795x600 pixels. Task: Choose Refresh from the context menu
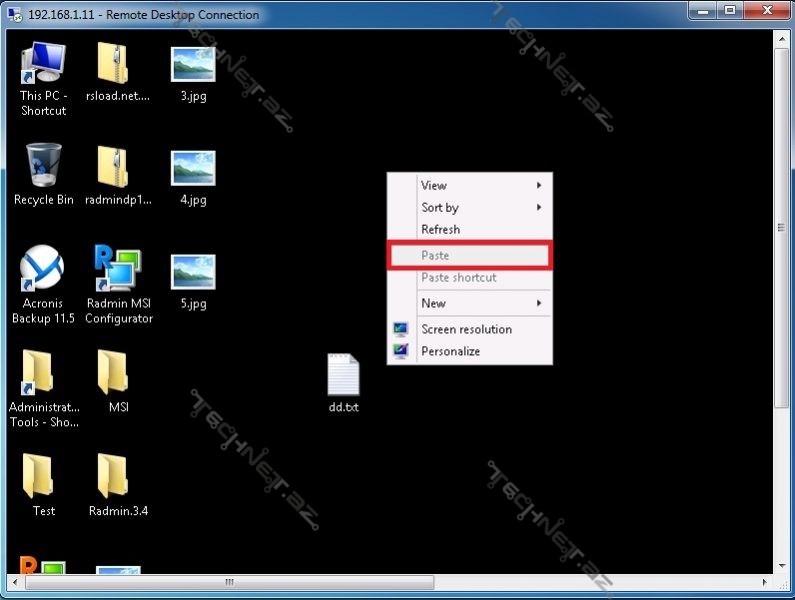point(441,229)
